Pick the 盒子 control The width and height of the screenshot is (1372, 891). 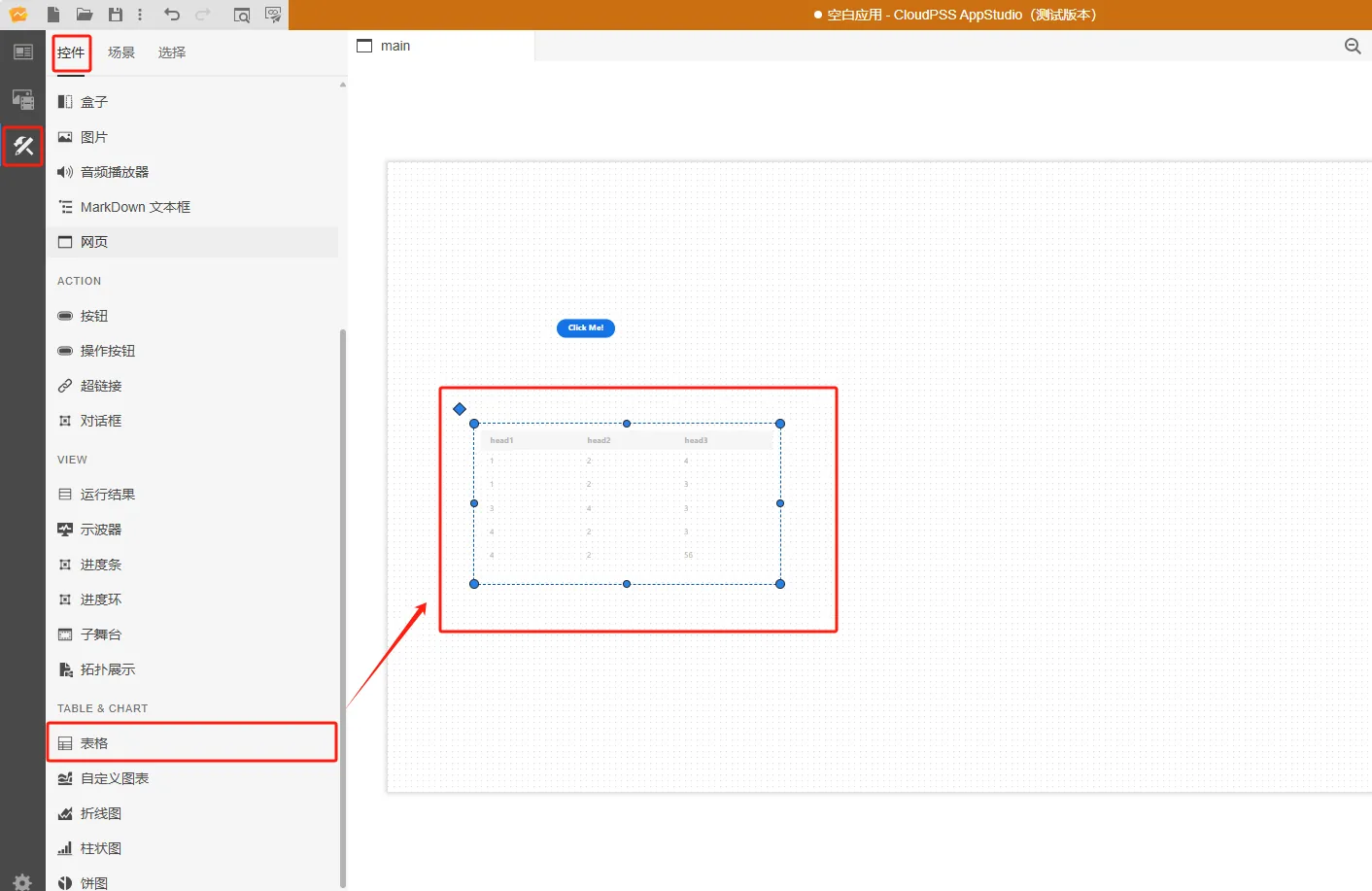[x=192, y=102]
